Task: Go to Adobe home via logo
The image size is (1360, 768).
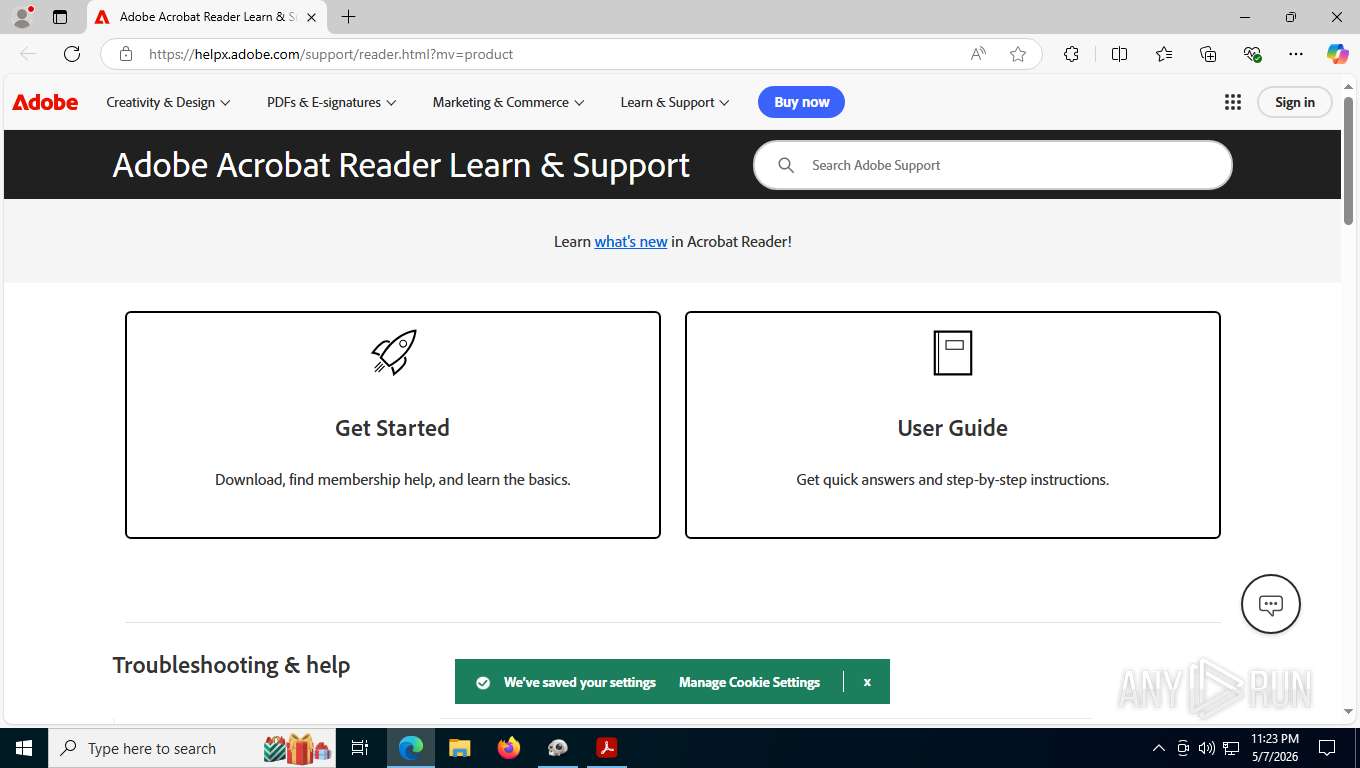Action: pyautogui.click(x=45, y=102)
